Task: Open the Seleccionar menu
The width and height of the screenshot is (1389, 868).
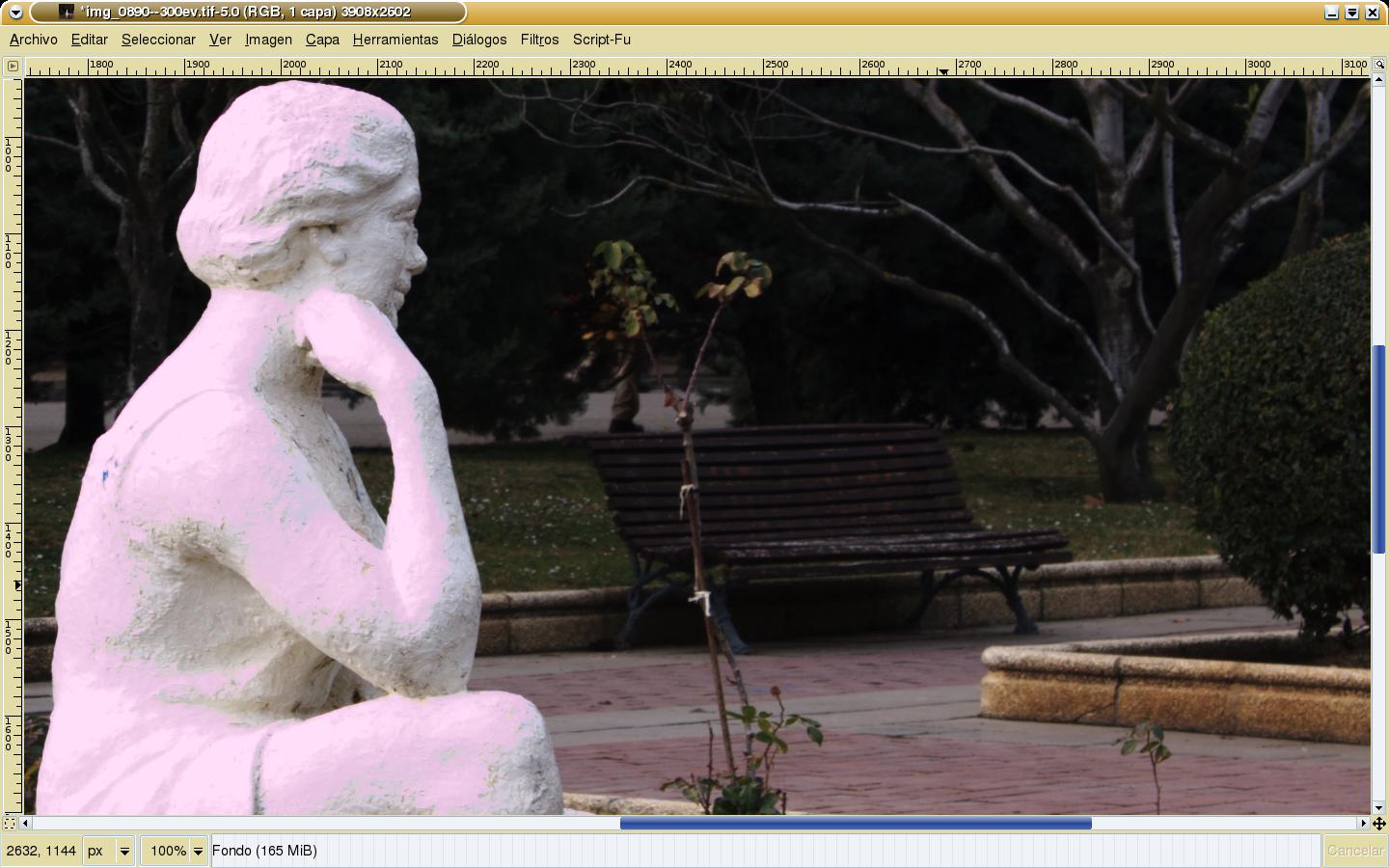Action: [x=158, y=40]
